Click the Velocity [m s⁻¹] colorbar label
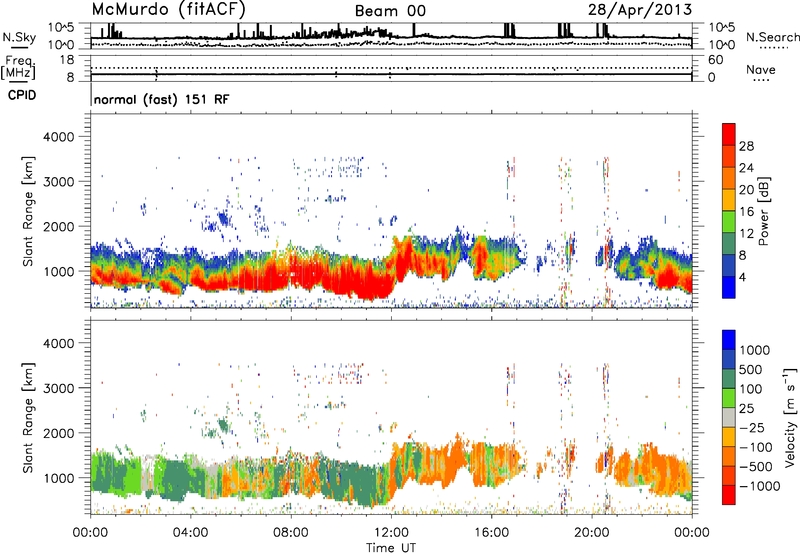The height and width of the screenshot is (554, 800). [x=790, y=417]
